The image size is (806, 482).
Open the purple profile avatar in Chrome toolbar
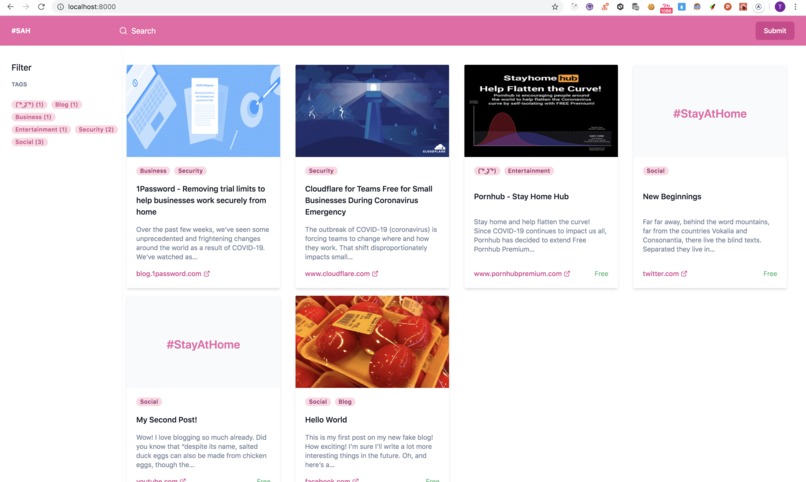coord(780,7)
